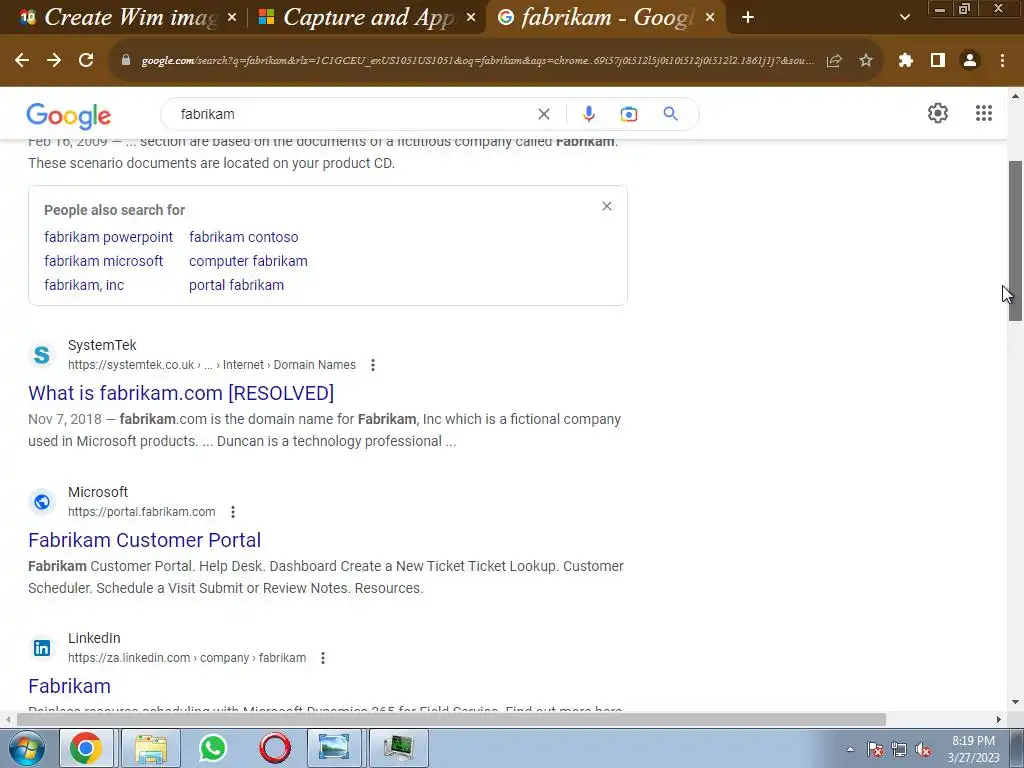The width and height of the screenshot is (1024, 768).
Task: Search by image with camera icon
Action: point(628,114)
